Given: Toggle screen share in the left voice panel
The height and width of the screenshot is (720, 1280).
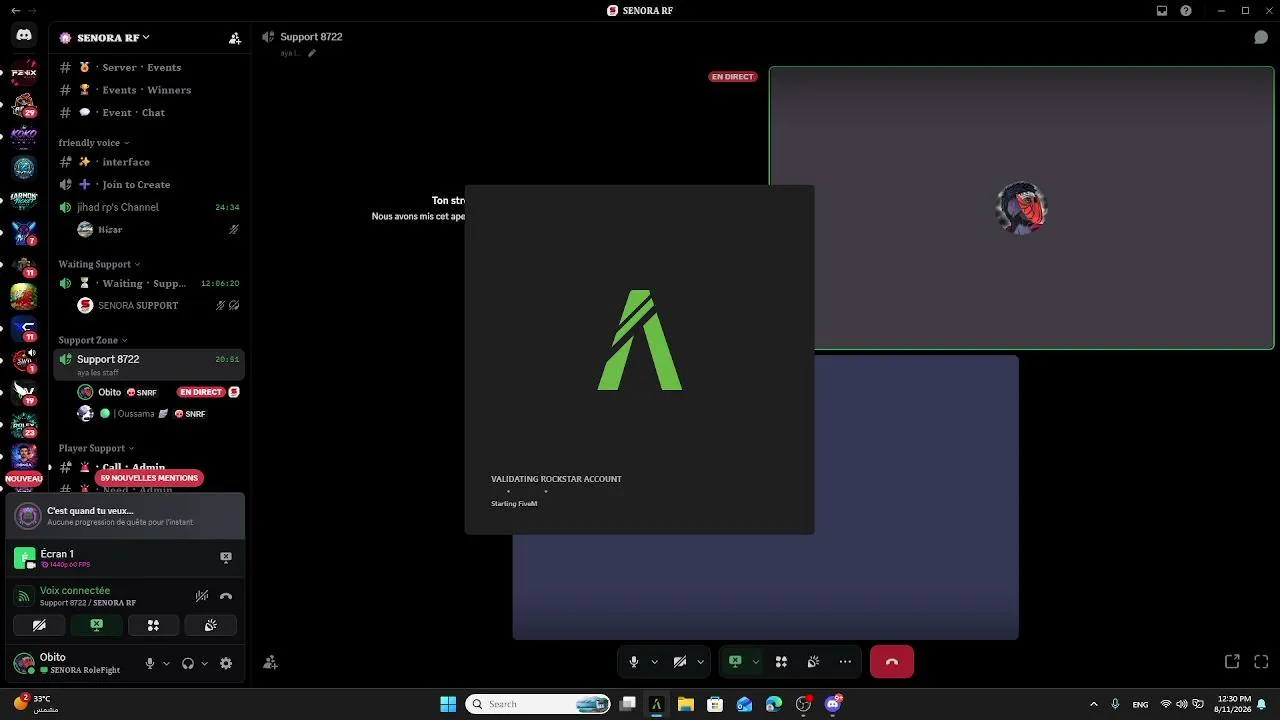Looking at the screenshot, I should click(x=96, y=625).
